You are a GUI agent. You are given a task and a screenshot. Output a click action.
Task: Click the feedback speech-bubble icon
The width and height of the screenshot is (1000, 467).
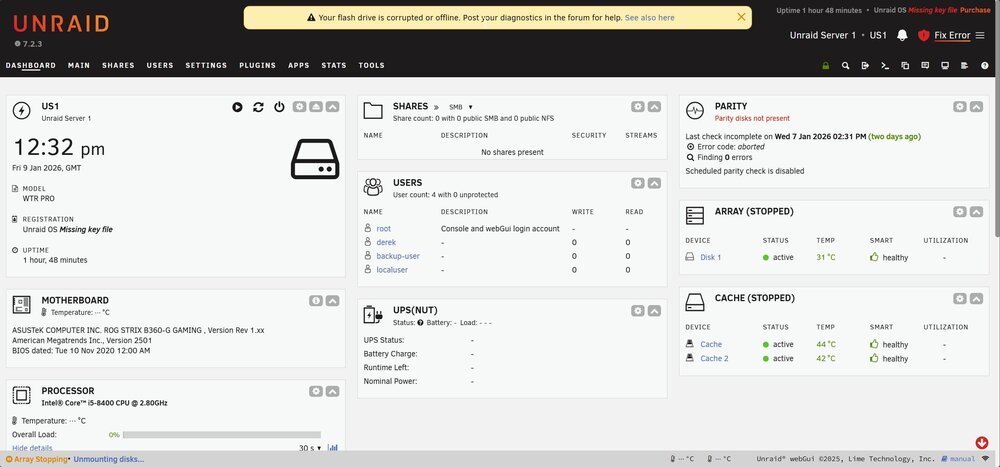[925, 65]
